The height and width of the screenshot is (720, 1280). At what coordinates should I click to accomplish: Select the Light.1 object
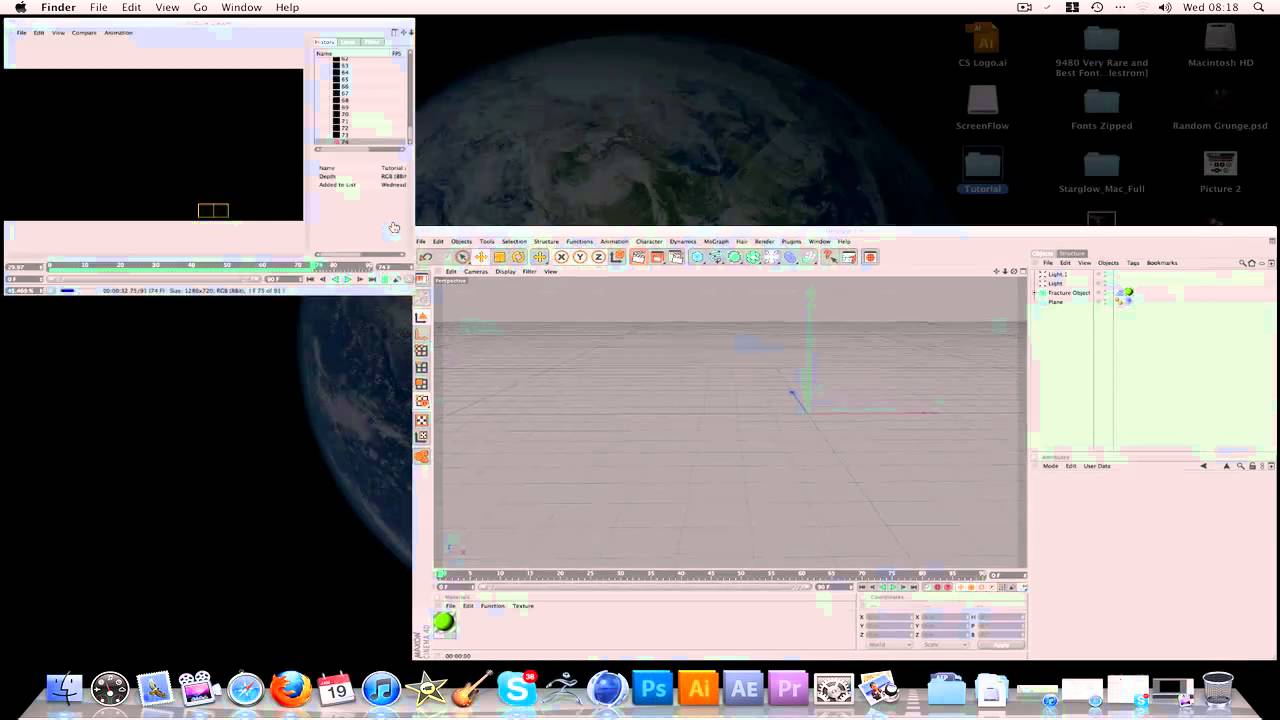coord(1057,274)
